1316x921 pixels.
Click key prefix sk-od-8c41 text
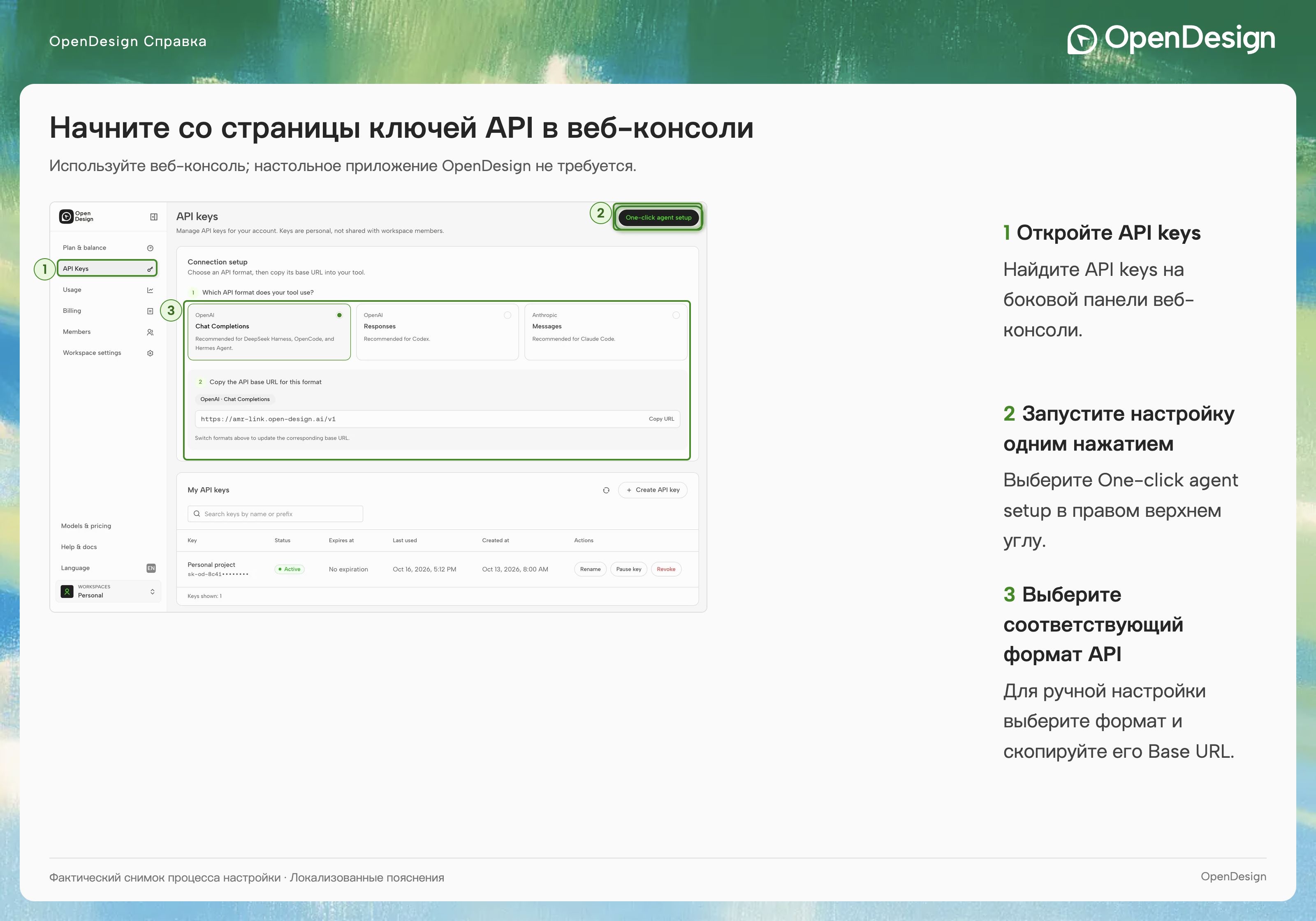point(218,574)
